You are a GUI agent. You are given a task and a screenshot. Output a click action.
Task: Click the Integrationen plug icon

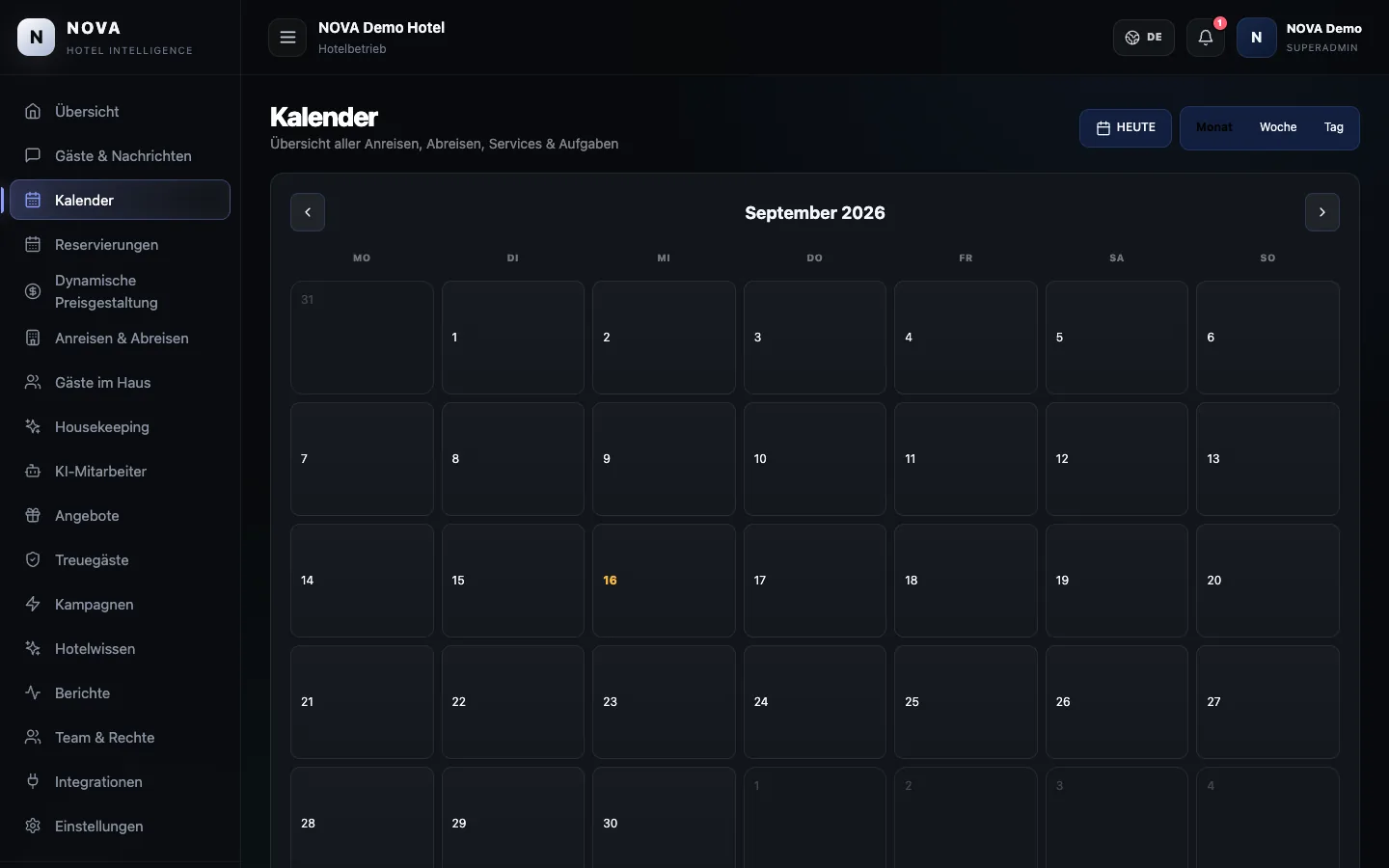click(x=33, y=781)
